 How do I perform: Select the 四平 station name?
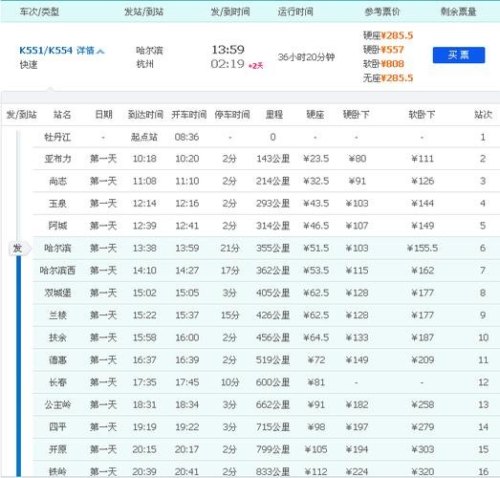pyautogui.click(x=58, y=427)
